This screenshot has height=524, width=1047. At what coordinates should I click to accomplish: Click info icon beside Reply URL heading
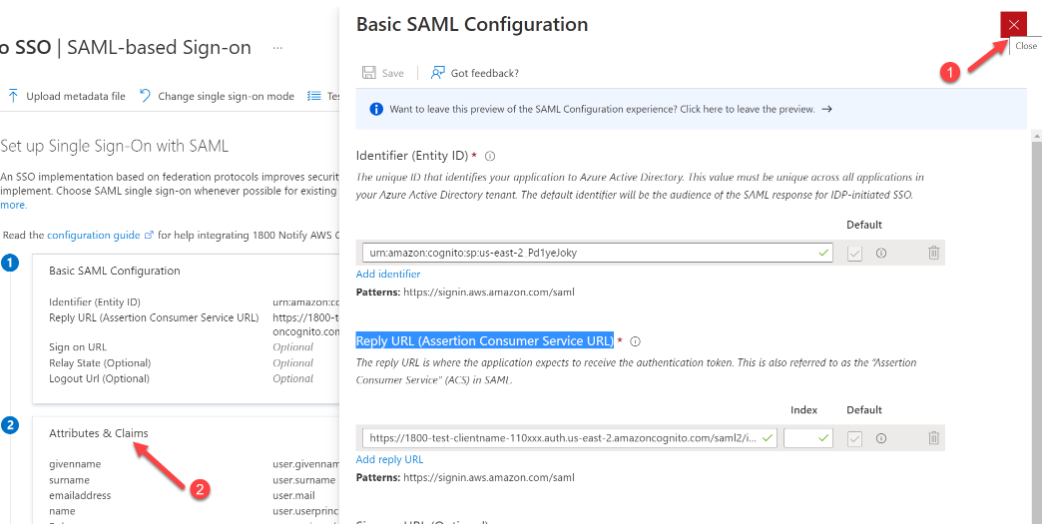(x=635, y=341)
